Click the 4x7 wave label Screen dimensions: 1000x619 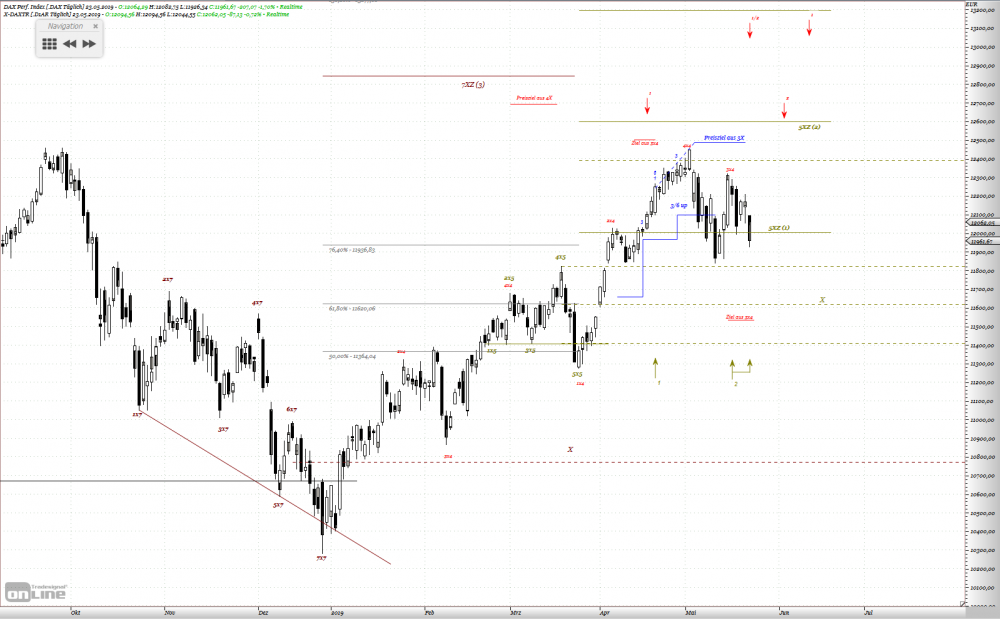(x=256, y=303)
